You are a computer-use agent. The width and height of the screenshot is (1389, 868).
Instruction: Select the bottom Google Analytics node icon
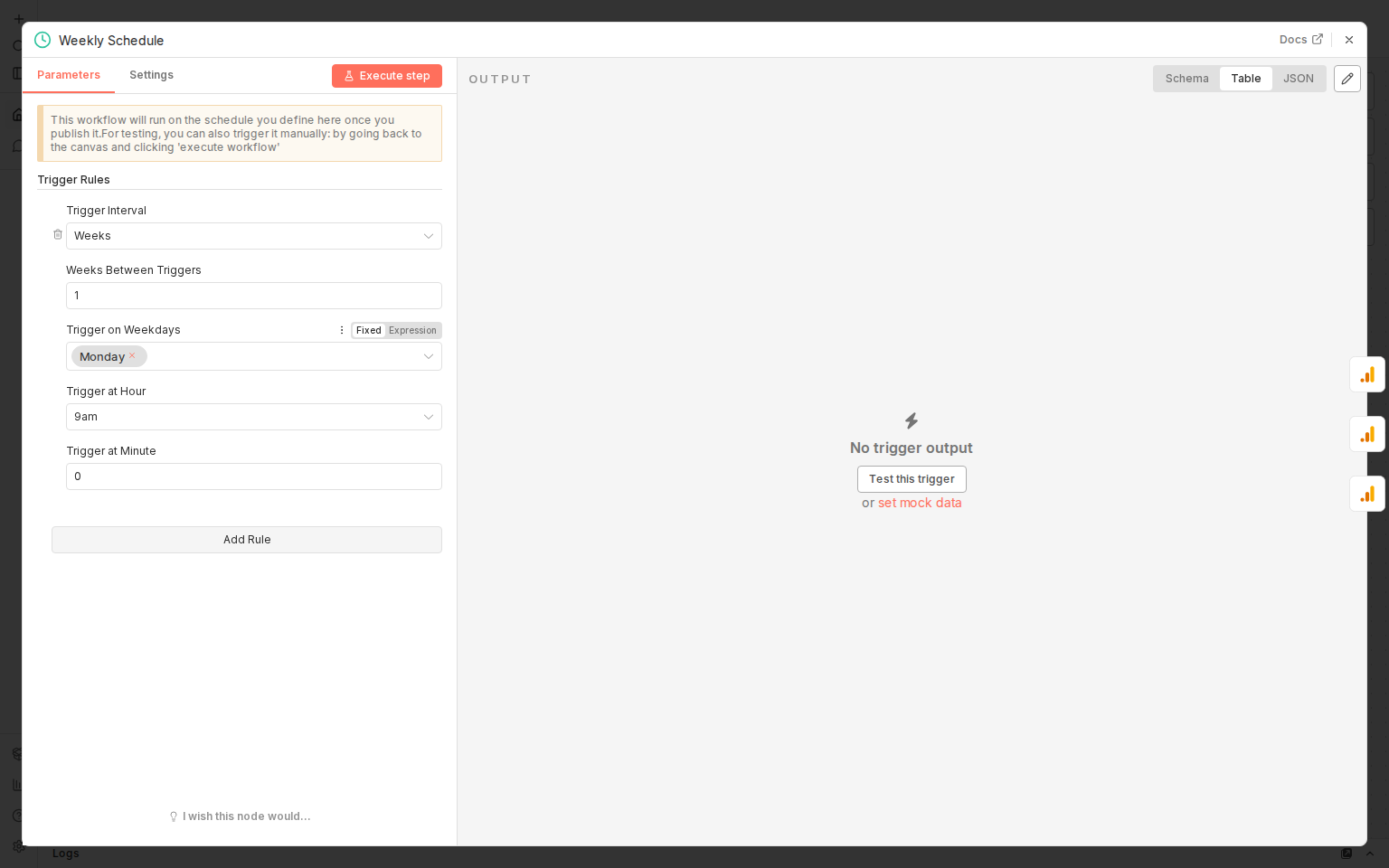[1367, 493]
